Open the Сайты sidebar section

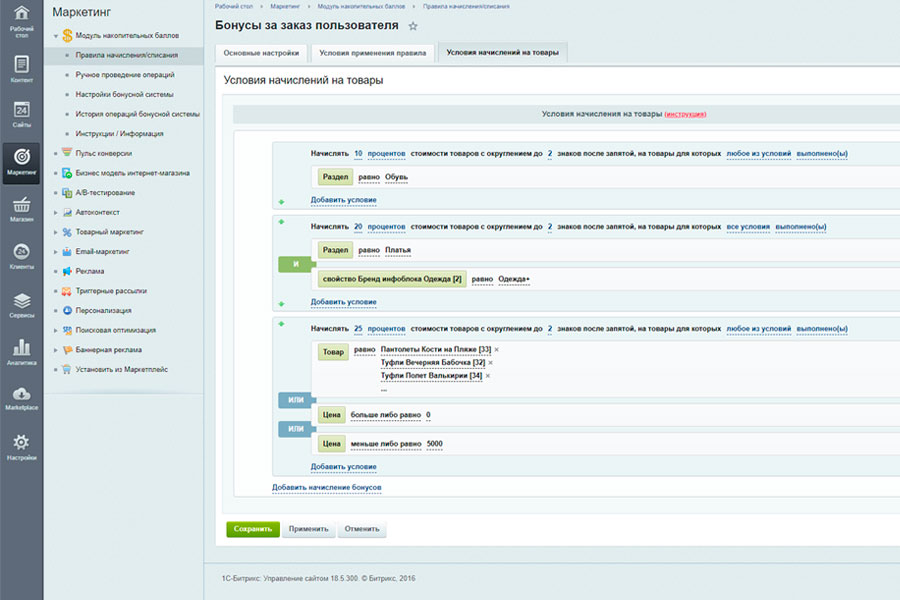[x=21, y=113]
